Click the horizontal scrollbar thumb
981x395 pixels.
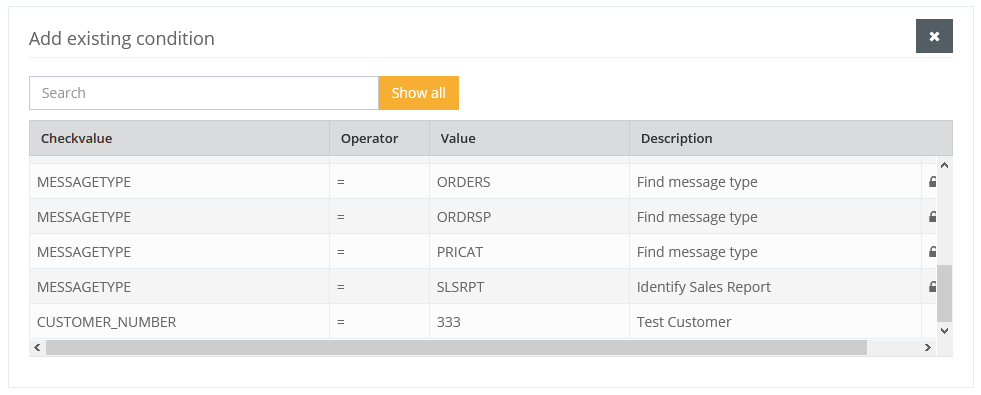(456, 347)
